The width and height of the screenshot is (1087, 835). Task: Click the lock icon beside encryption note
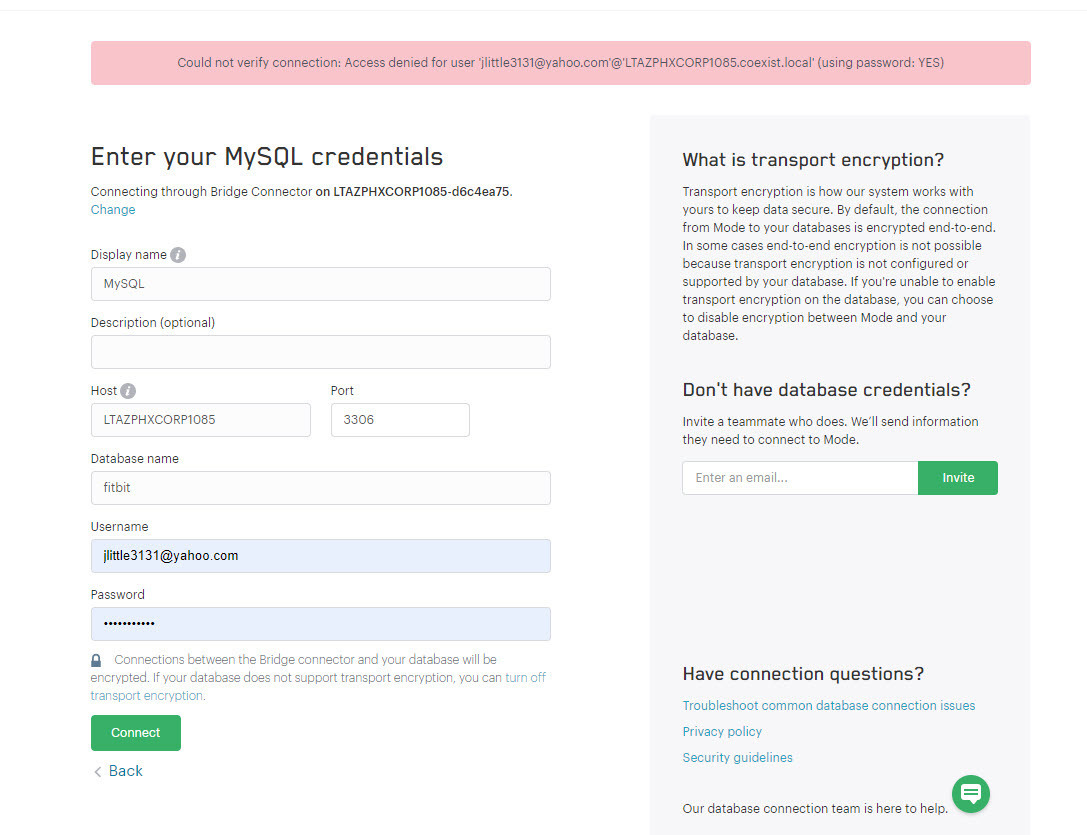coord(96,660)
